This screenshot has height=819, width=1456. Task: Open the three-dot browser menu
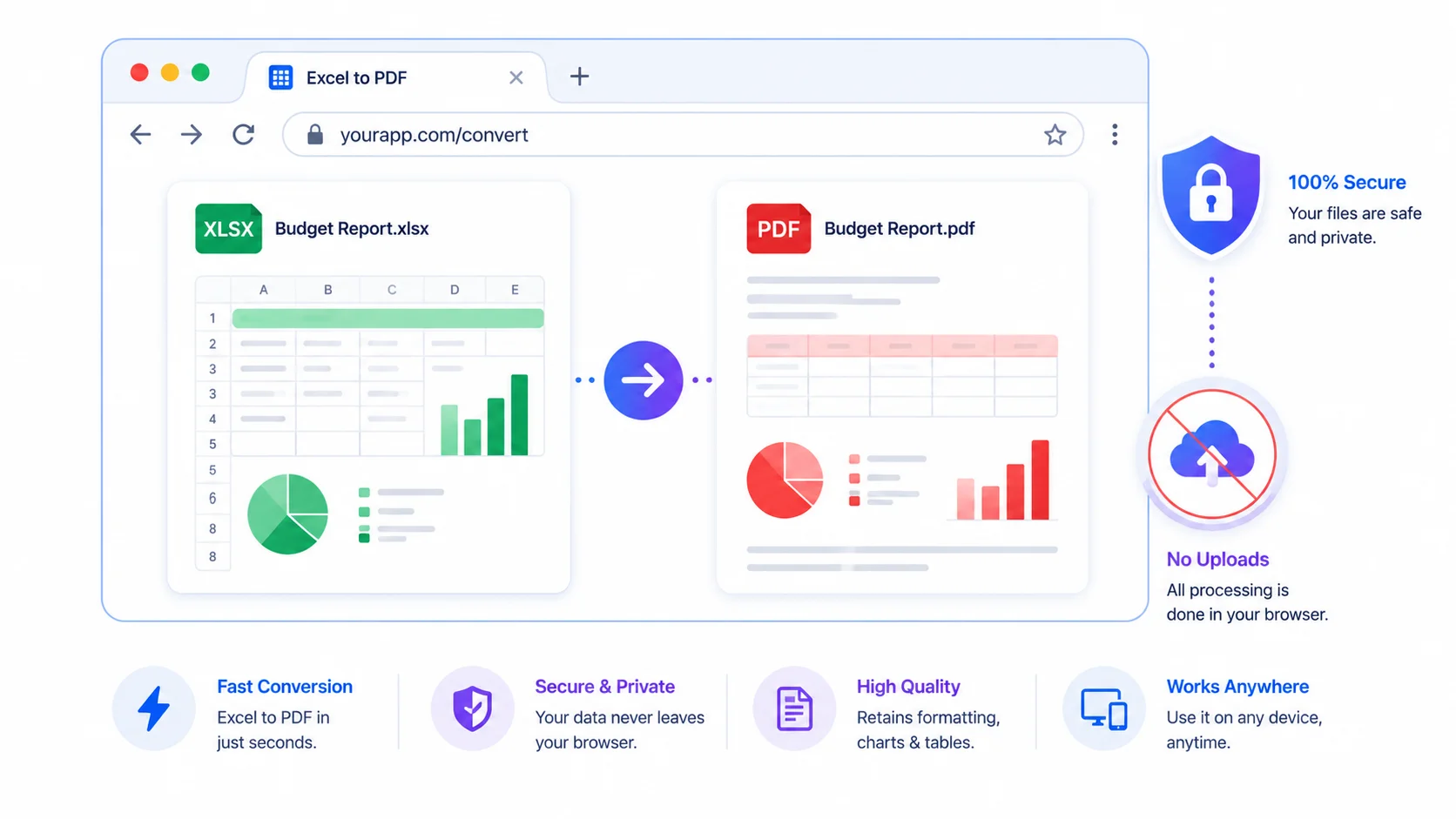coord(1115,135)
